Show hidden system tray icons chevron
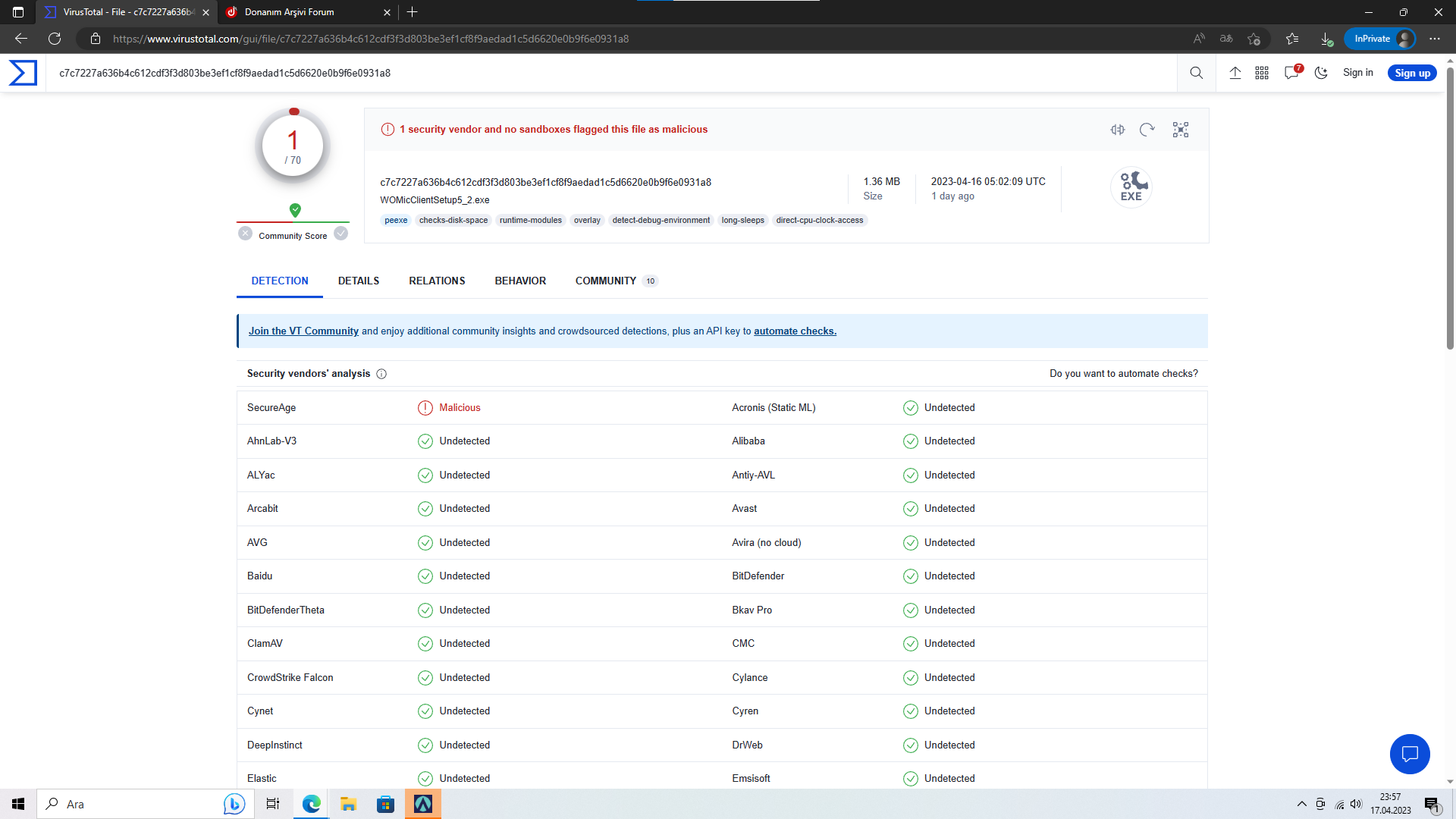1456x819 pixels. tap(1301, 804)
